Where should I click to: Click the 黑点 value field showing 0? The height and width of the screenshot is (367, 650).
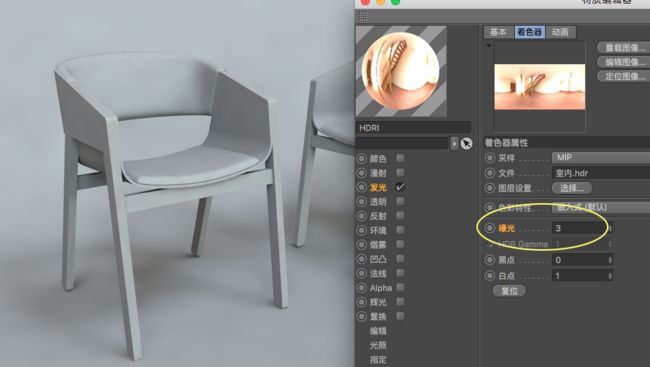pos(580,260)
